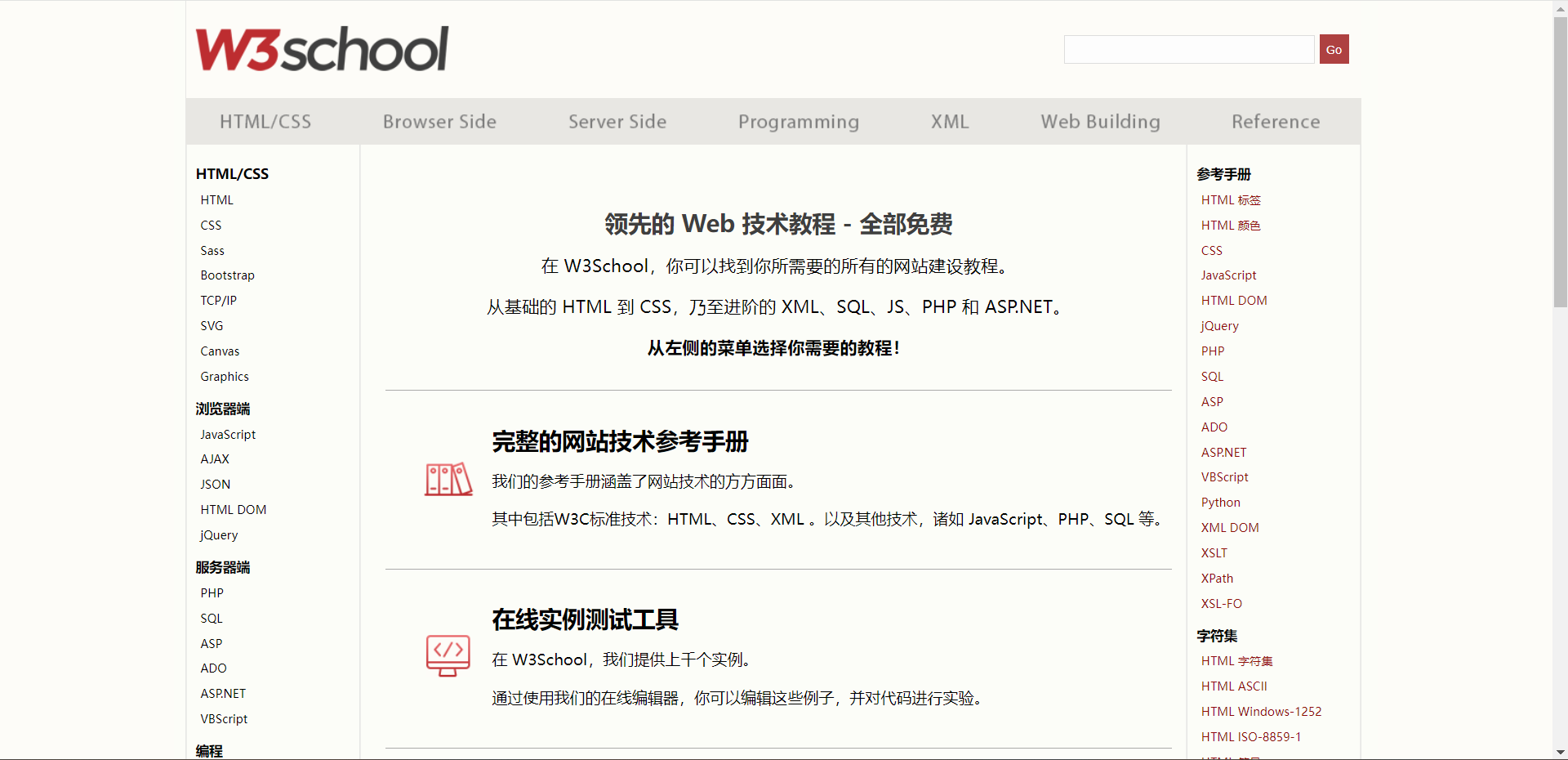Open ASP tutorial in left sidebar
This screenshot has height=760, width=1568.
pyautogui.click(x=212, y=644)
